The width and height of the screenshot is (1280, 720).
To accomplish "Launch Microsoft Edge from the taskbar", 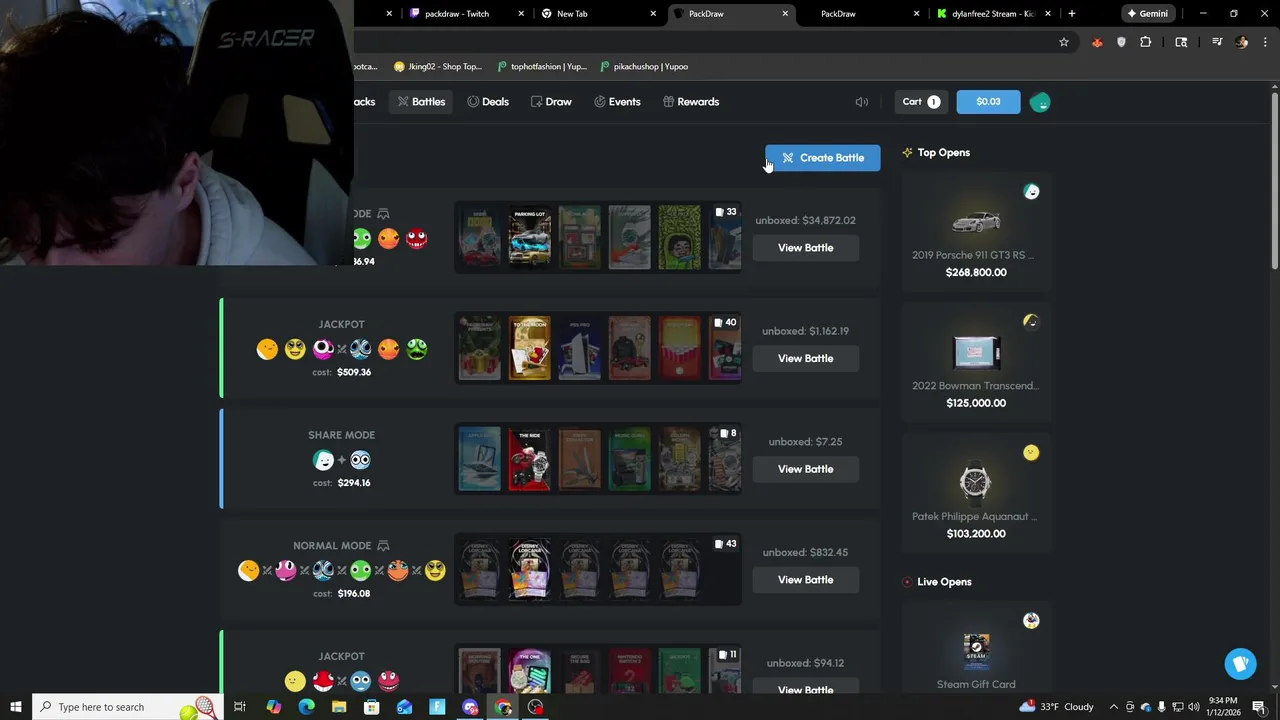I will pos(306,707).
